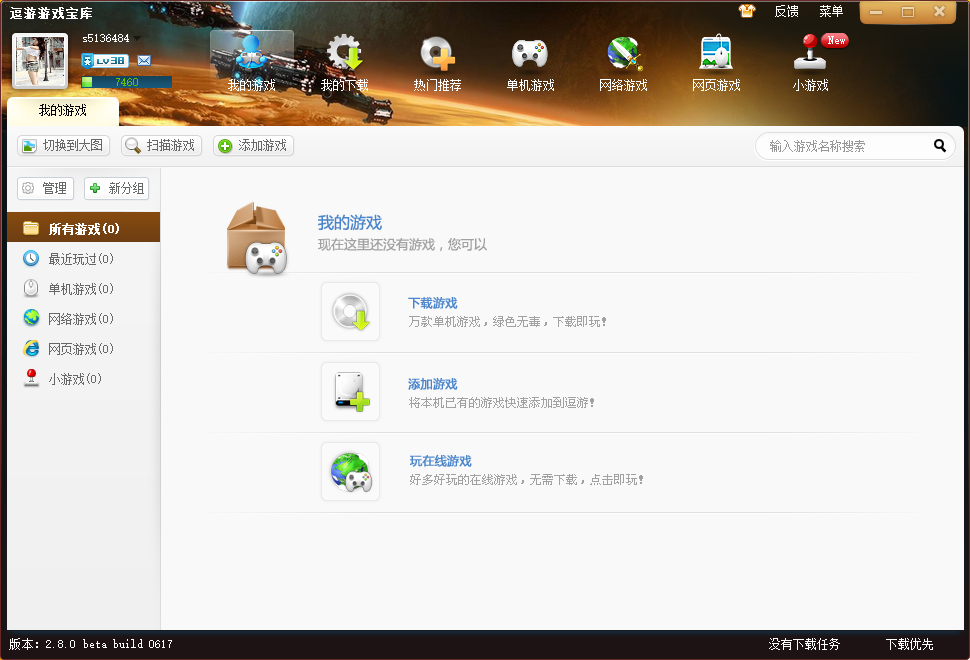Expand the s5136484 username dropdown arrow
The image size is (970, 660).
point(137,38)
